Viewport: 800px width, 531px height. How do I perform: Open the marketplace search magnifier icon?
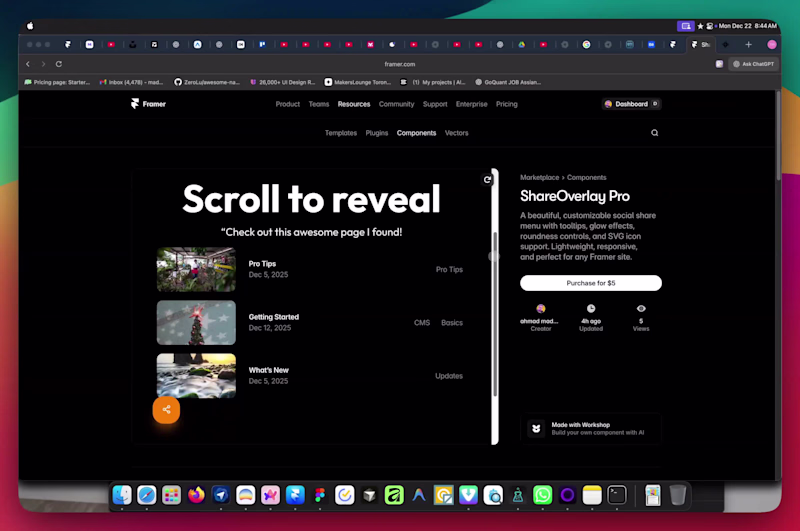pyautogui.click(x=655, y=133)
